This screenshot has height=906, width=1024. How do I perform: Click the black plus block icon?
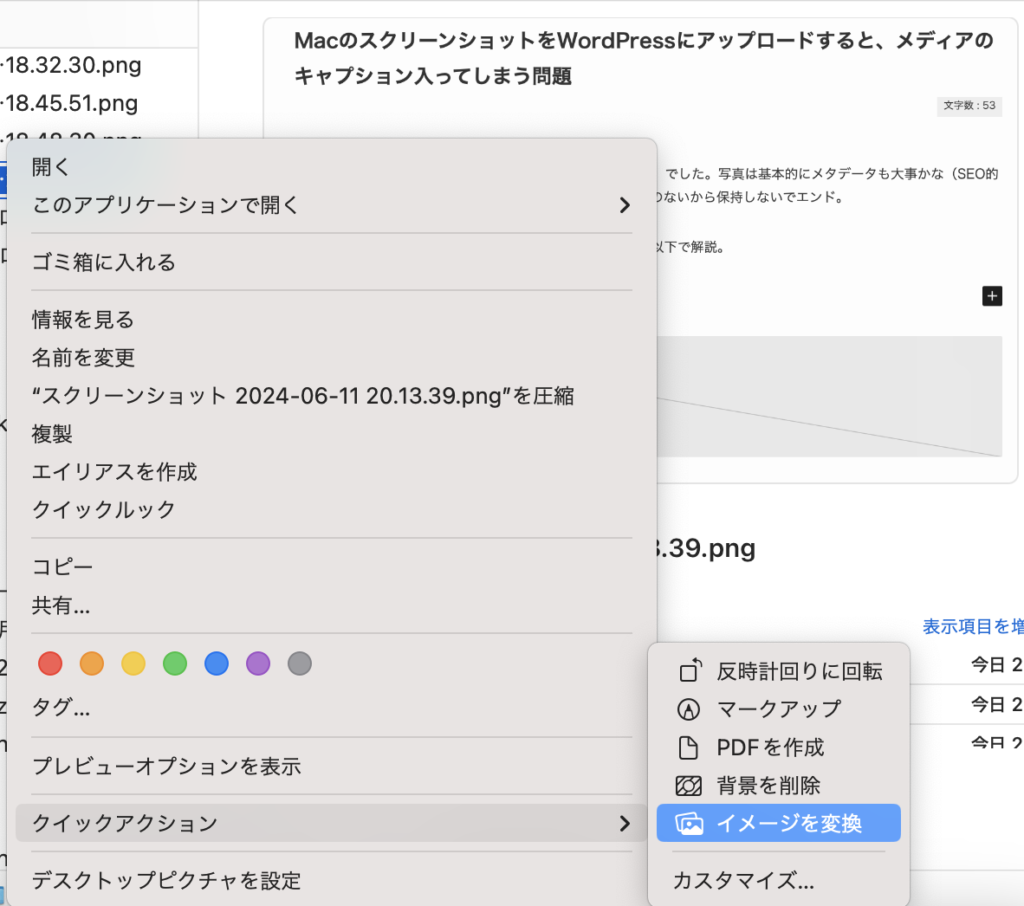pyautogui.click(x=991, y=296)
